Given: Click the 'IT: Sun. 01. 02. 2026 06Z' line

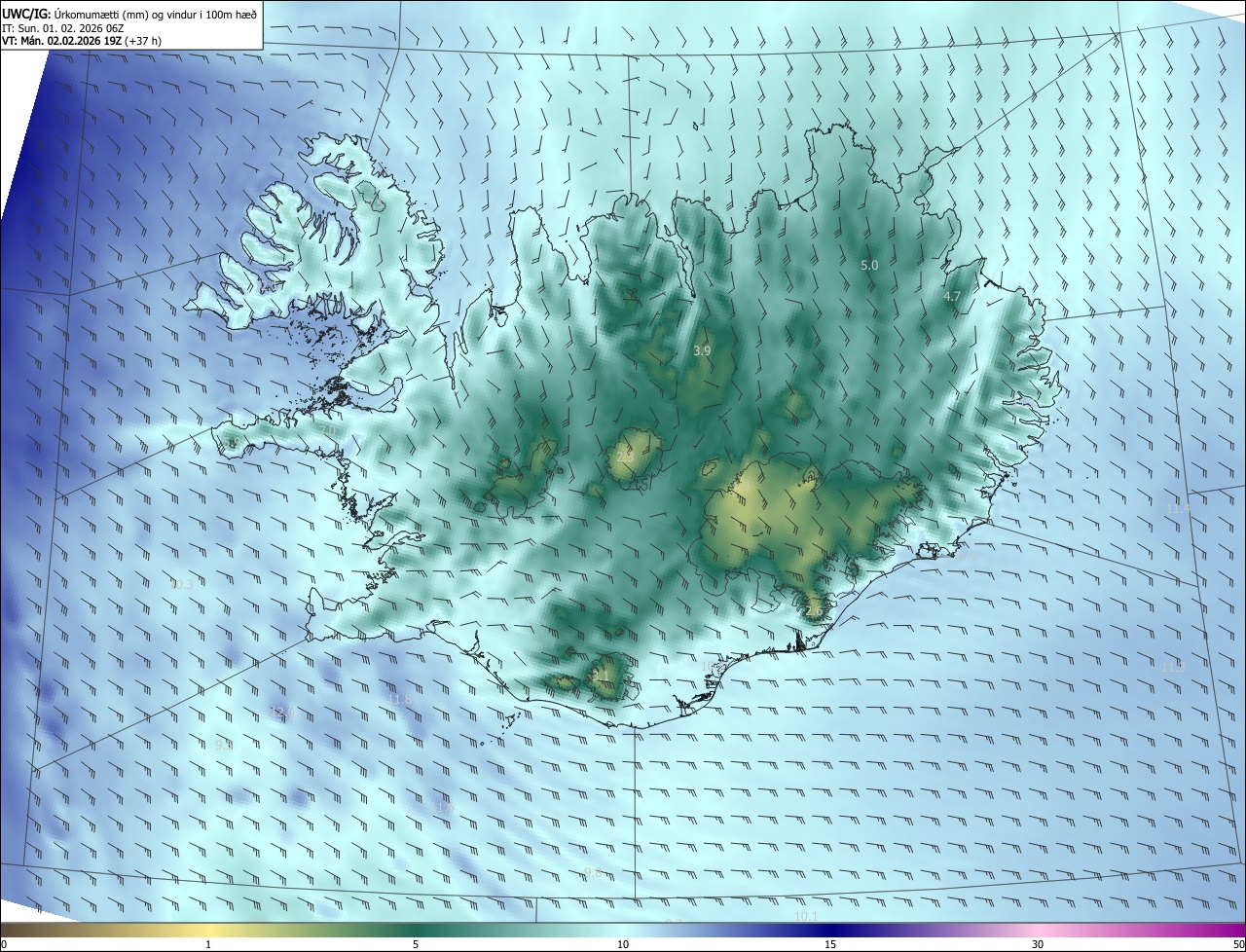Looking at the screenshot, I should (62, 27).
